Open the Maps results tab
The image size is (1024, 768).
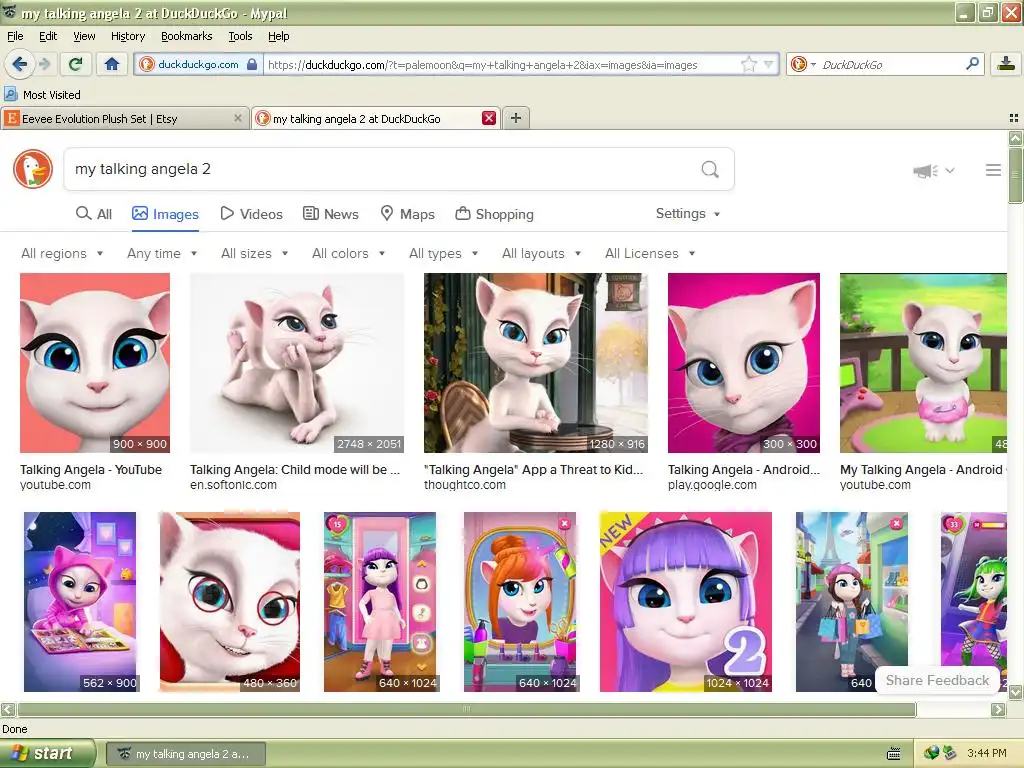408,214
